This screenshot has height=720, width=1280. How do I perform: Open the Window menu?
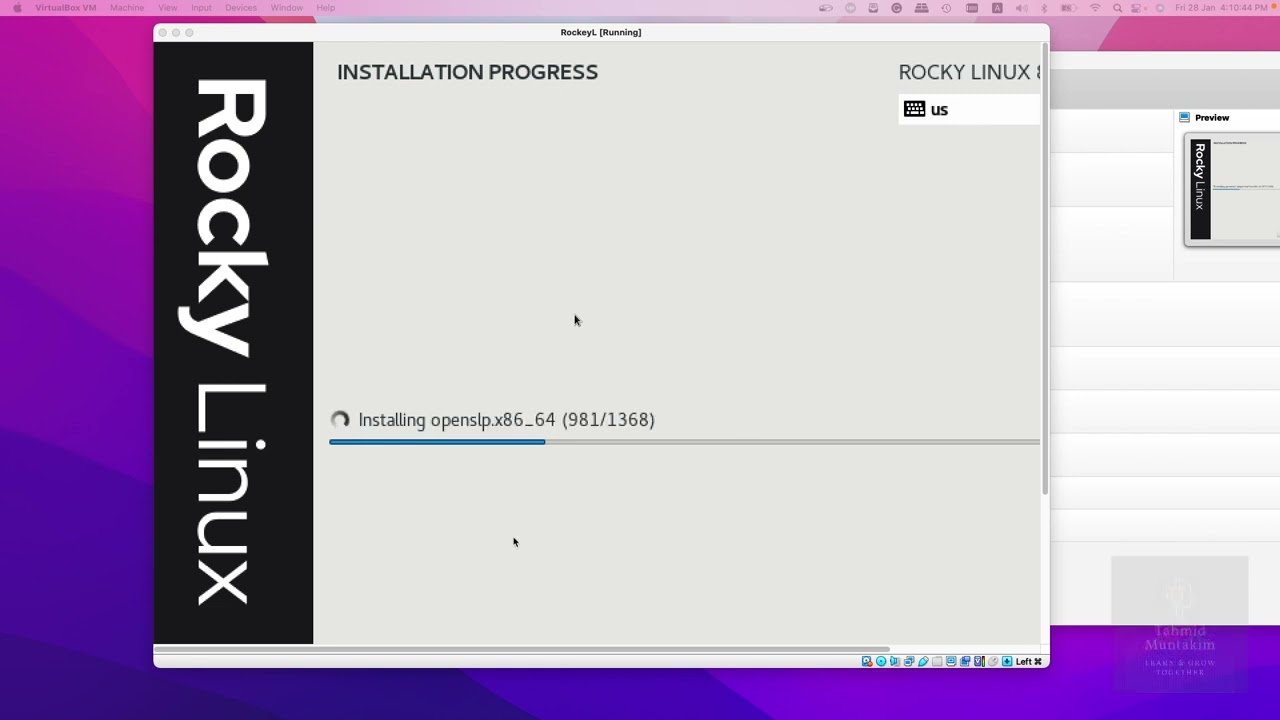pos(287,8)
